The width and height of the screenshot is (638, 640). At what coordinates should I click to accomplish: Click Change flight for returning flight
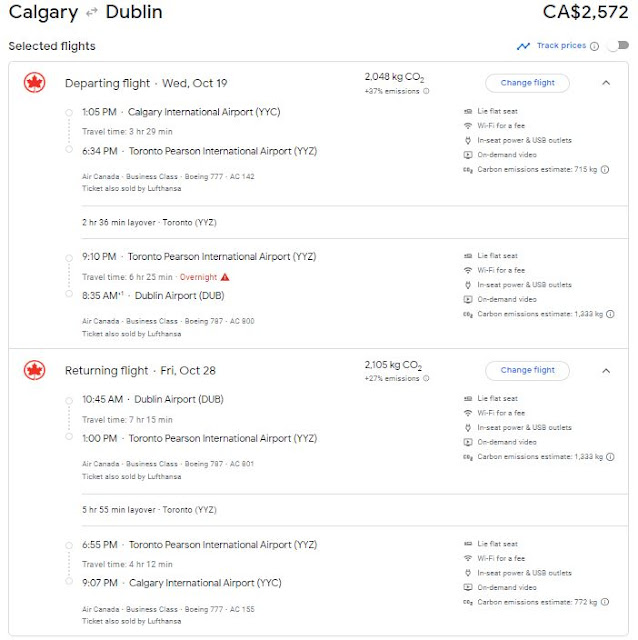pyautogui.click(x=527, y=370)
